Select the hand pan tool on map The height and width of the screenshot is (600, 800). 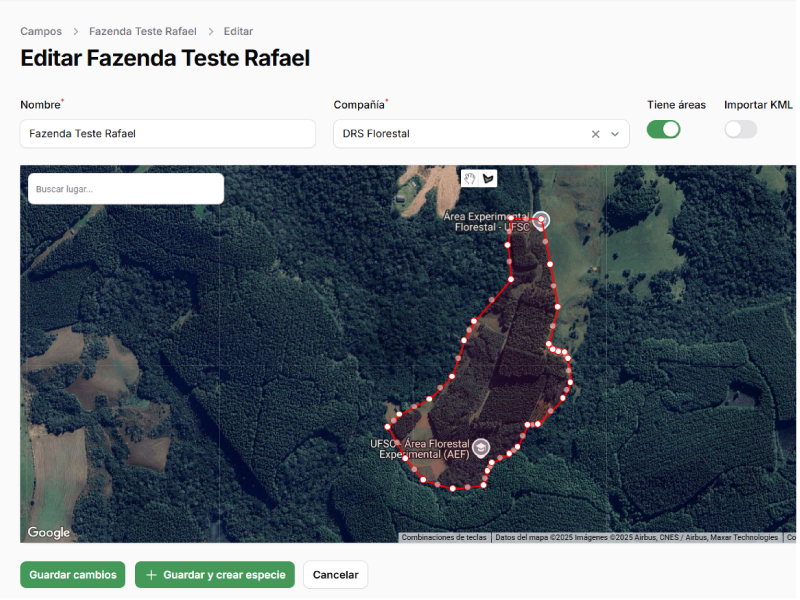click(x=469, y=178)
